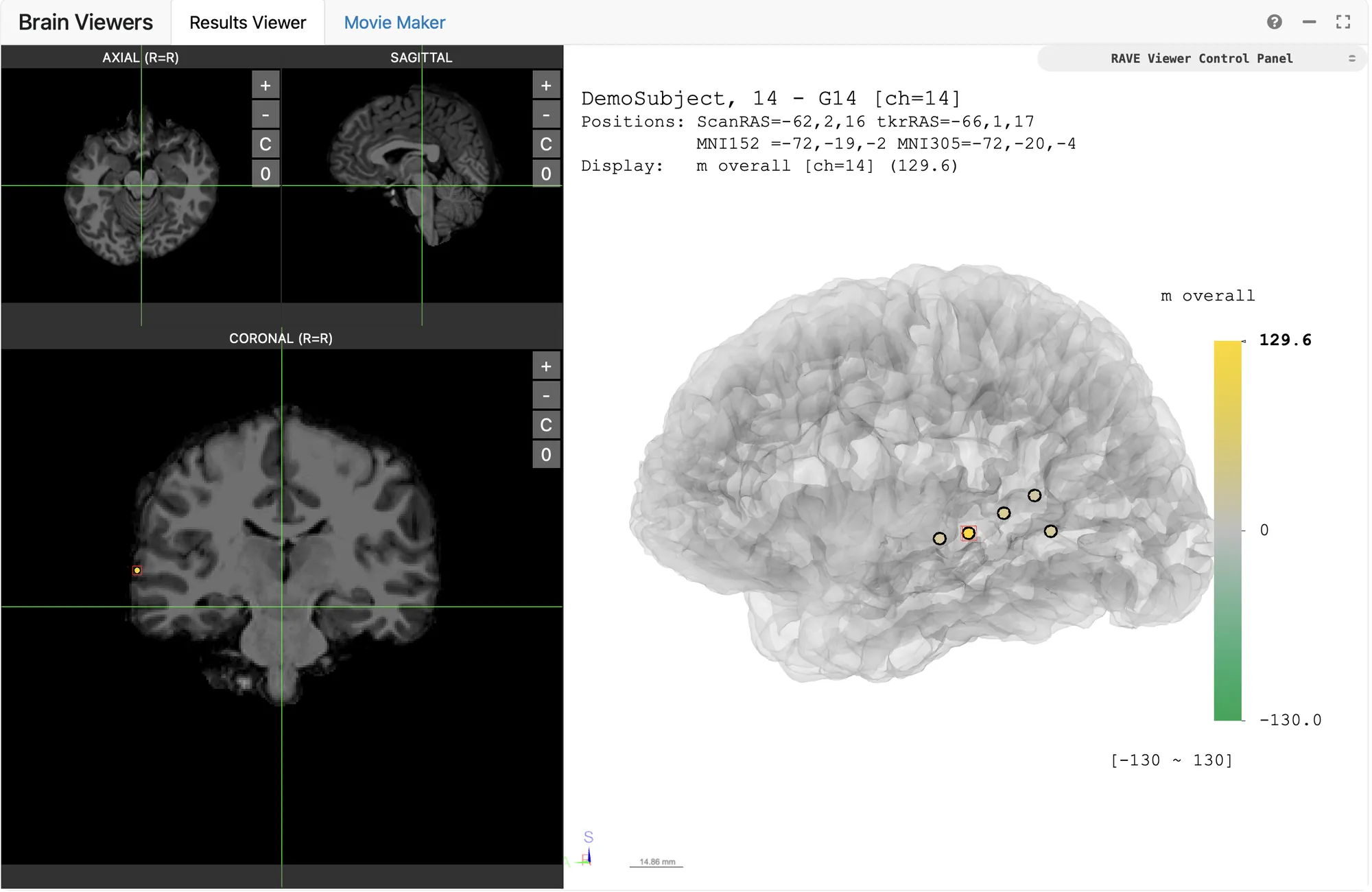The width and height of the screenshot is (1372, 892).
Task: Select the leftmost electrode on the 3D brain
Action: click(x=940, y=539)
